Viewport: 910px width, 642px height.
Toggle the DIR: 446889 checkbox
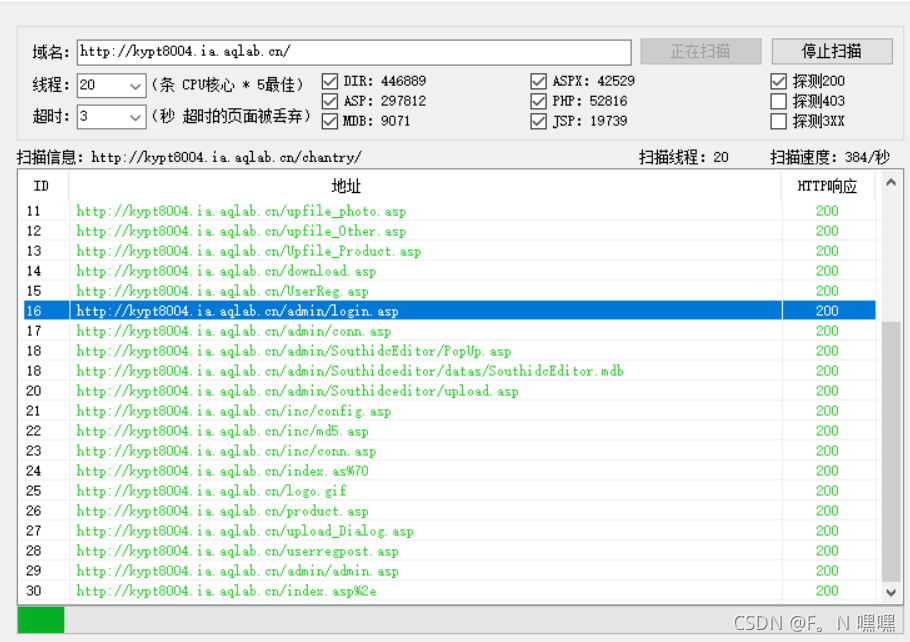[330, 81]
